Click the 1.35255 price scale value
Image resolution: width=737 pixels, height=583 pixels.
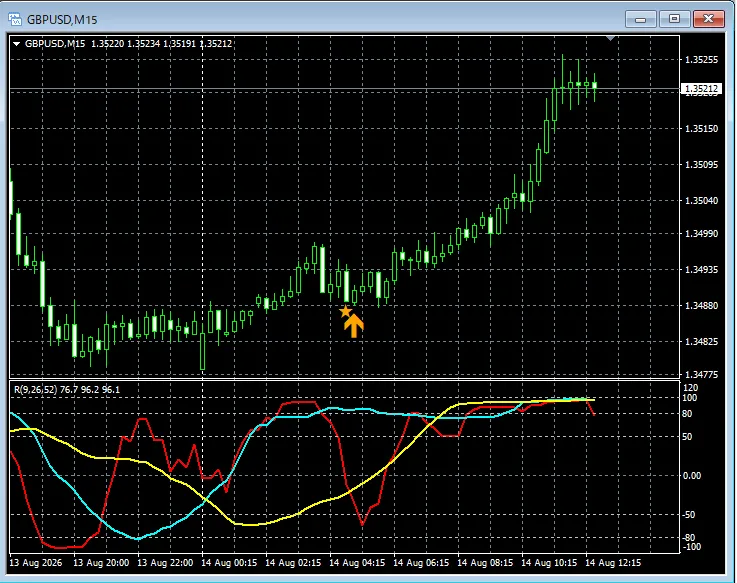click(x=701, y=59)
